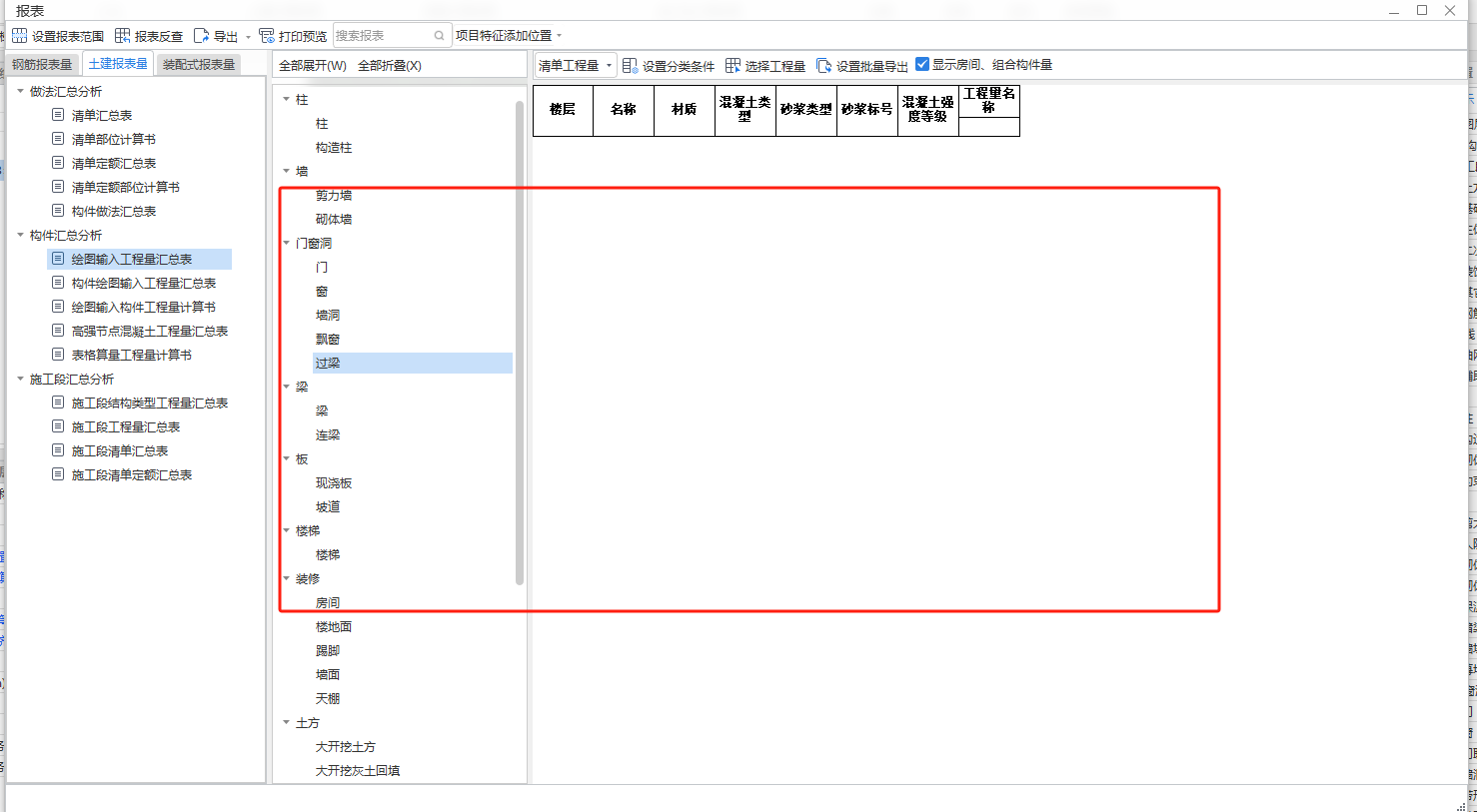
Task: Collapse the 门窗洞 category node
Action: 286,243
